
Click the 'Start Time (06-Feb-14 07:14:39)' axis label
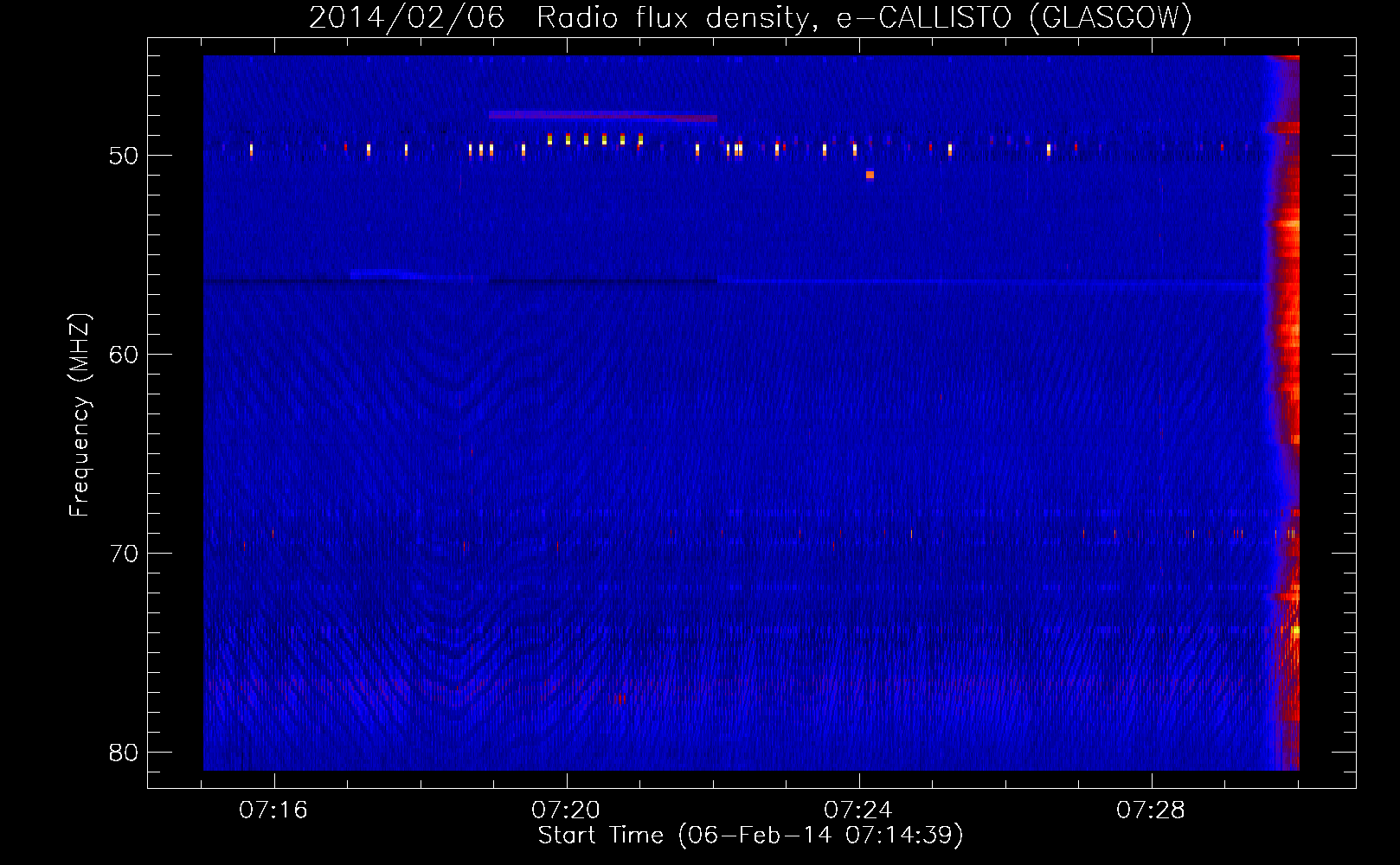tap(750, 836)
